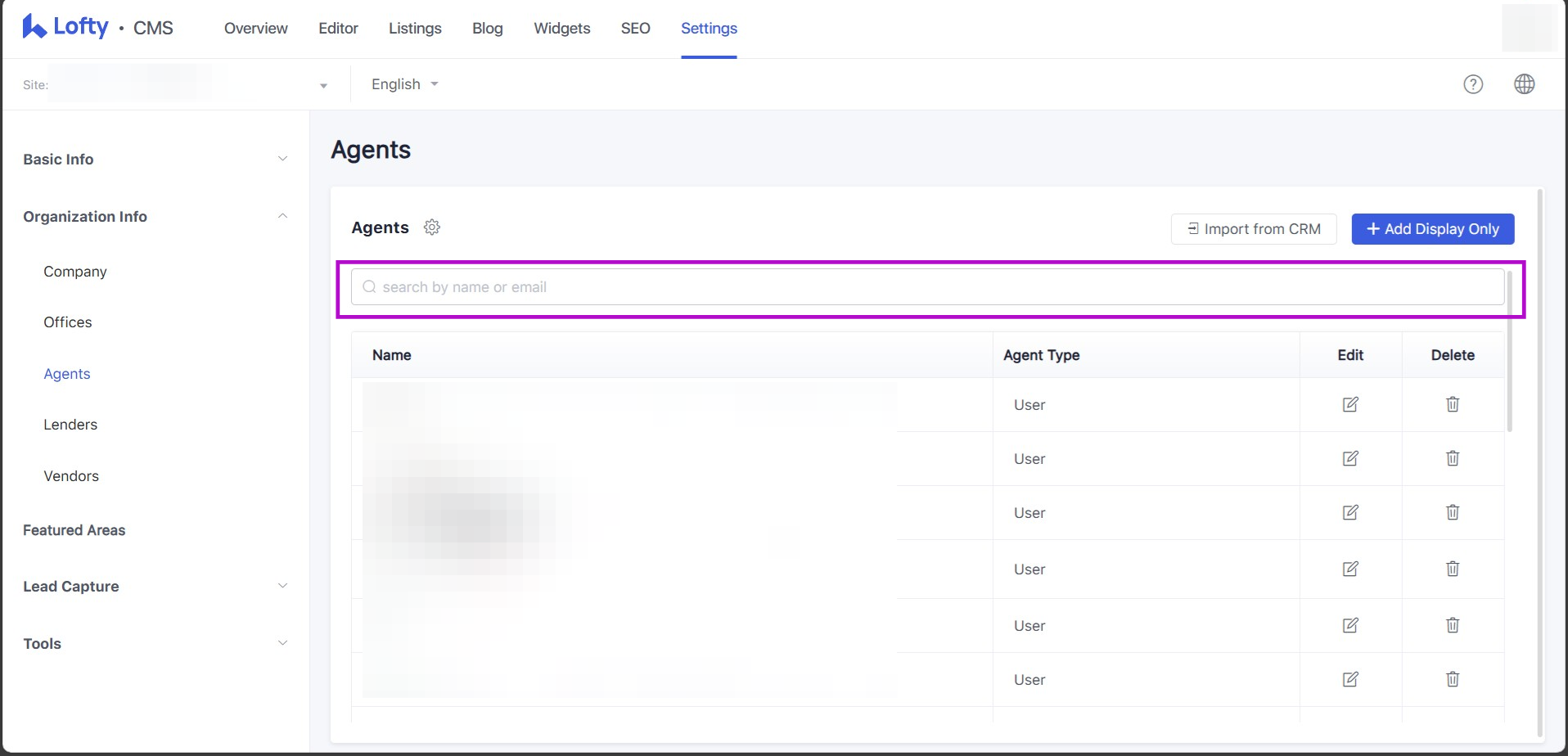Click the edit icon for first agent row

[x=1350, y=404]
